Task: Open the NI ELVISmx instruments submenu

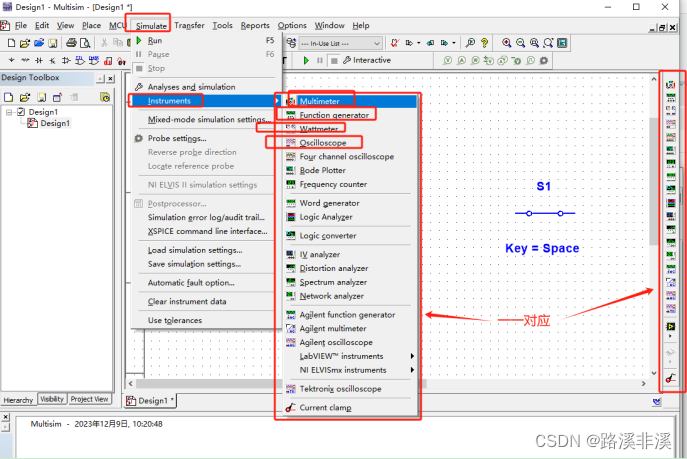Action: (x=350, y=370)
